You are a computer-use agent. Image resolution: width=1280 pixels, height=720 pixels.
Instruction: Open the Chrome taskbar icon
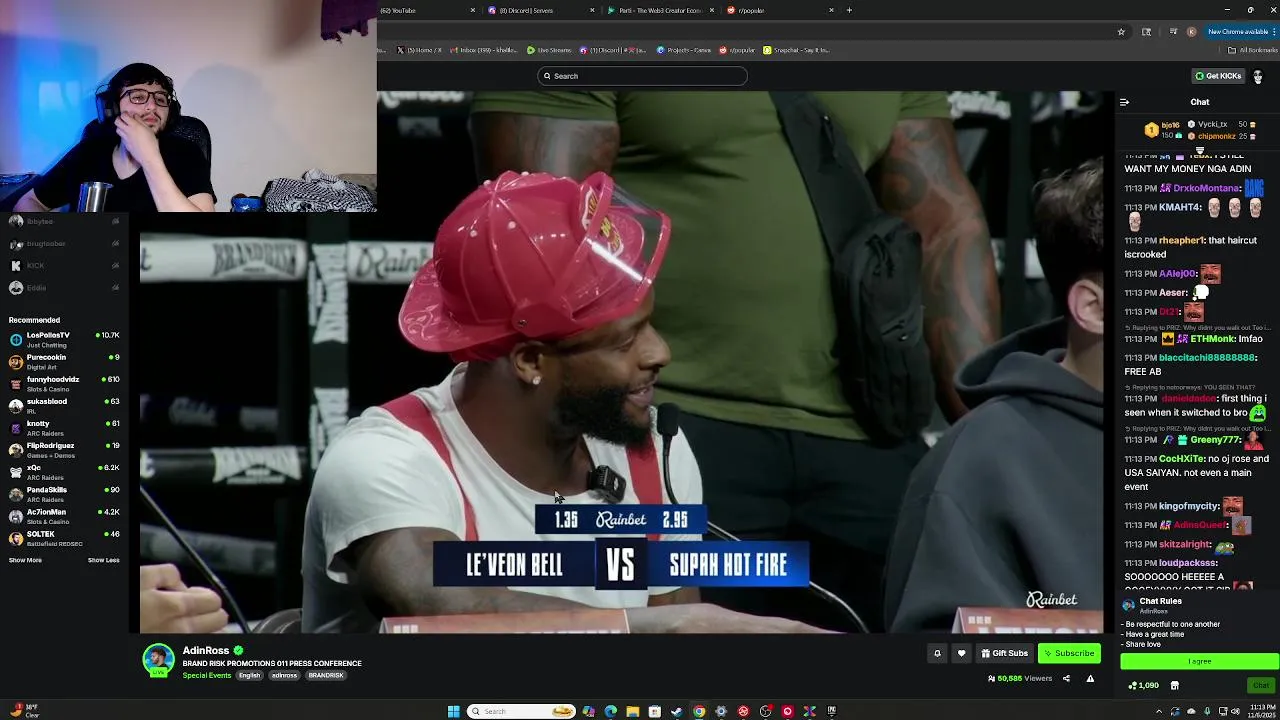699,711
